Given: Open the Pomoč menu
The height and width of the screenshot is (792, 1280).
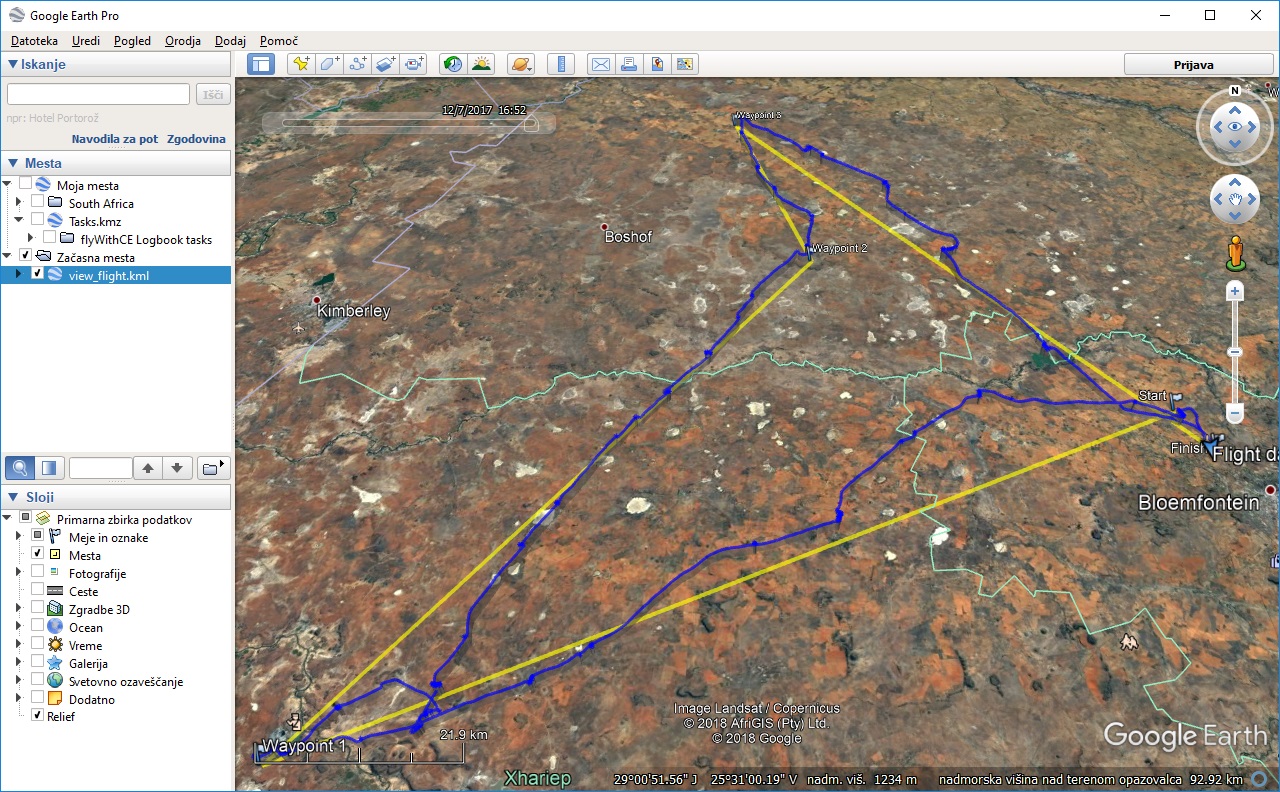Looking at the screenshot, I should click(279, 41).
